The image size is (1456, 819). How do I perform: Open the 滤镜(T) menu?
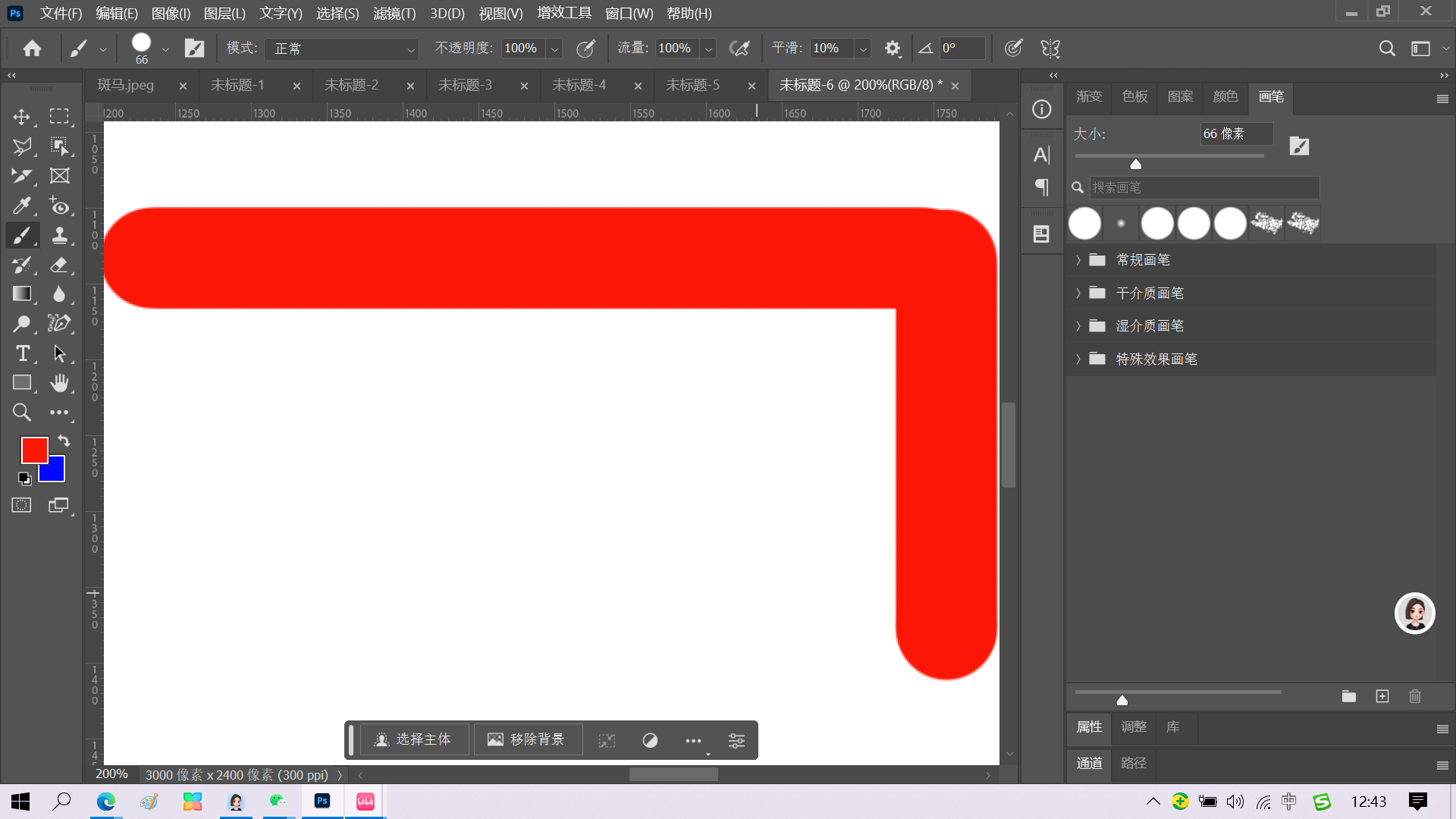coord(394,14)
